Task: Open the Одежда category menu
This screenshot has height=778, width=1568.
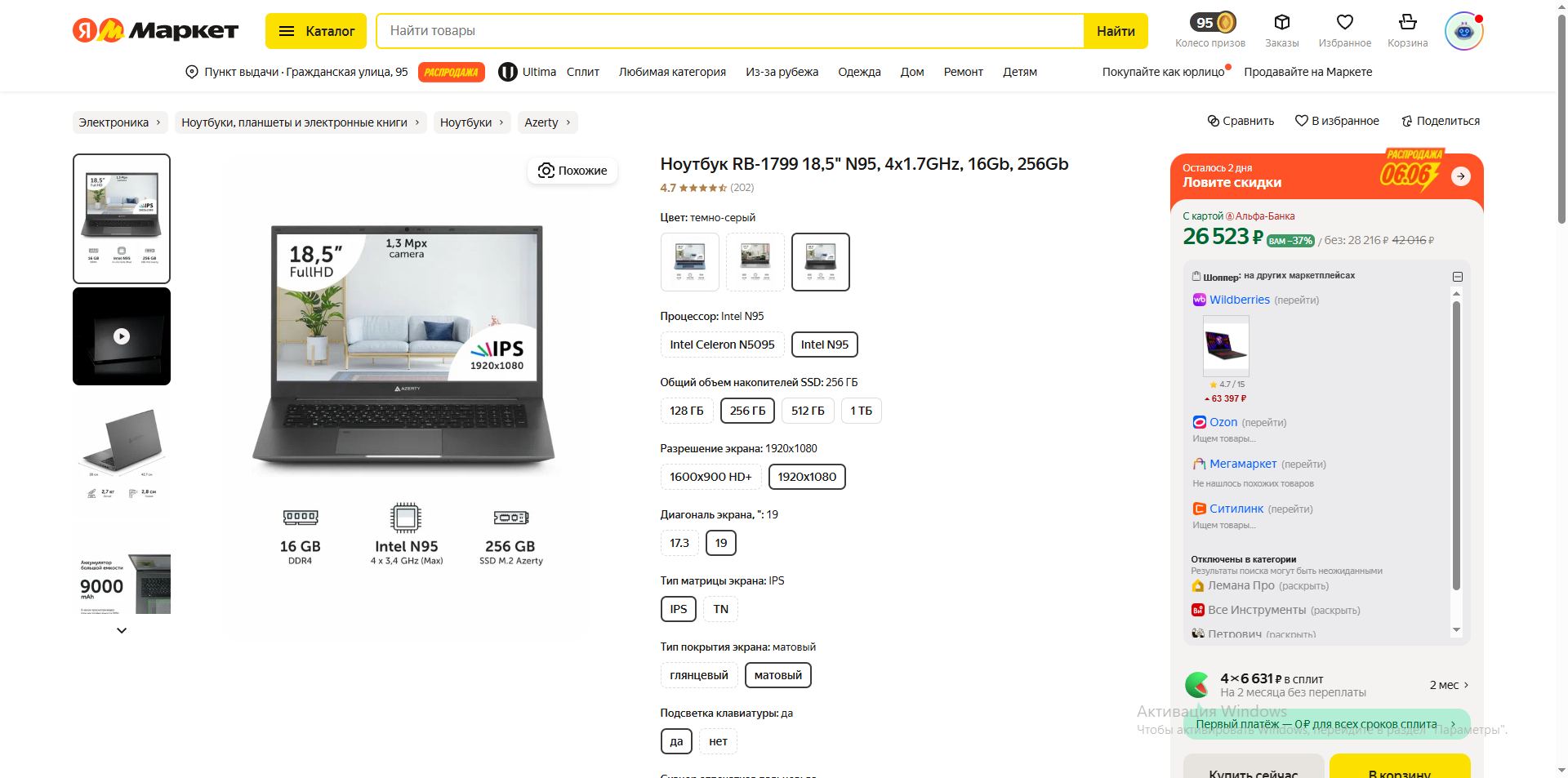Action: click(x=859, y=72)
